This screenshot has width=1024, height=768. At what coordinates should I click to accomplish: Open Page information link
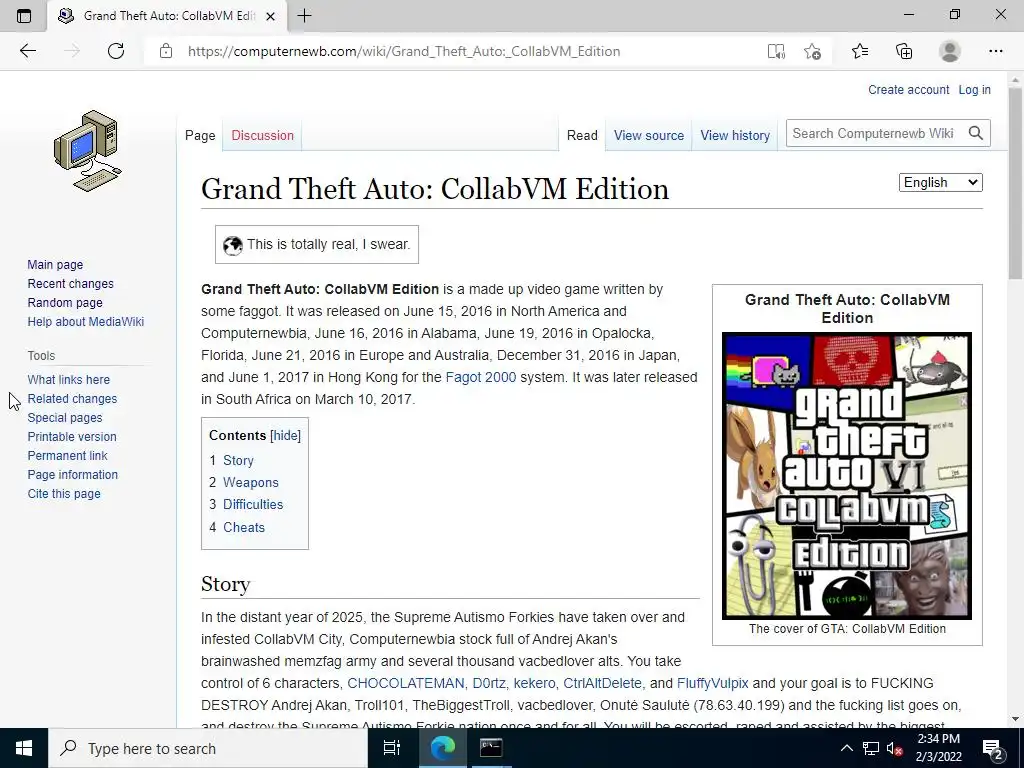(x=72, y=474)
